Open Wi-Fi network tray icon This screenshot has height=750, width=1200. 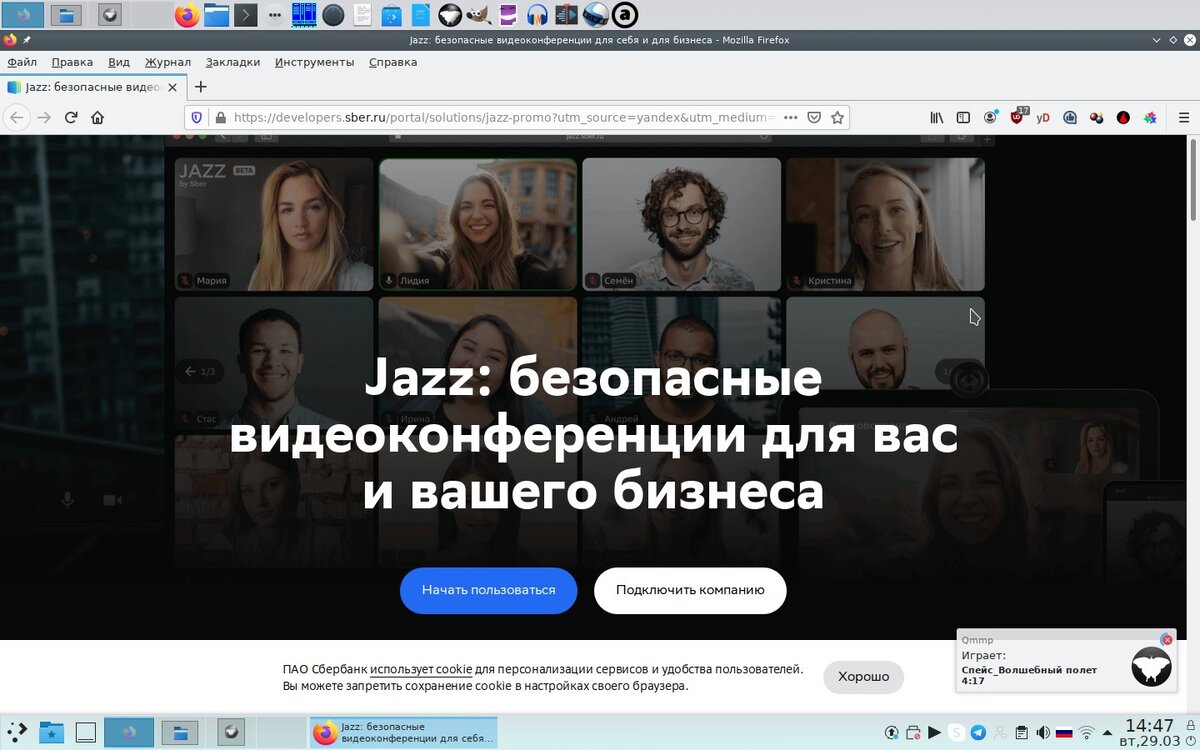pyautogui.click(x=1087, y=732)
